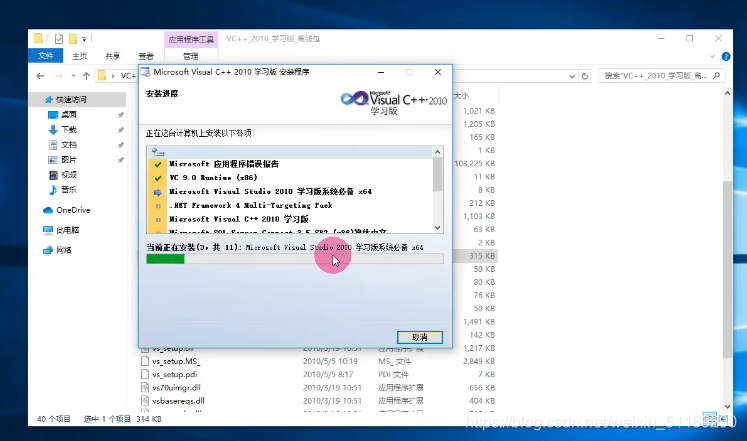Unpin 桌面 pin icon in quick access
The width and height of the screenshot is (747, 441).
pyautogui.click(x=121, y=115)
